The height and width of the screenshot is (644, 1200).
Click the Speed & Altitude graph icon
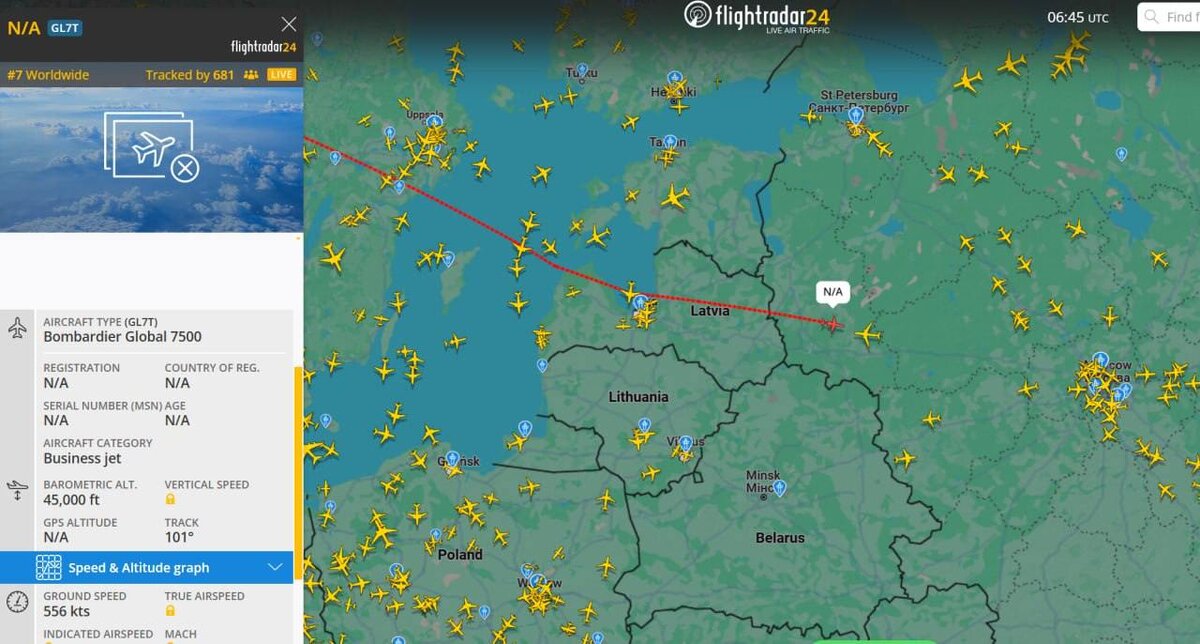tap(48, 567)
